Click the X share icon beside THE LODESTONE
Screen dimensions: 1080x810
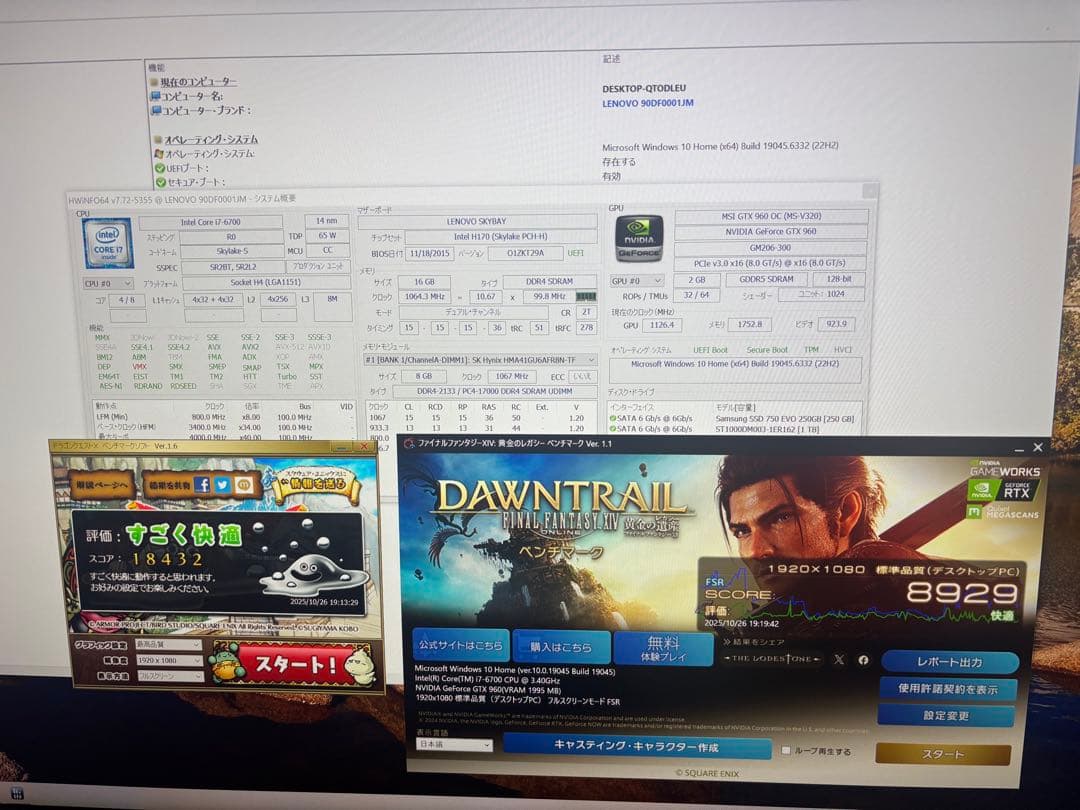tap(839, 660)
